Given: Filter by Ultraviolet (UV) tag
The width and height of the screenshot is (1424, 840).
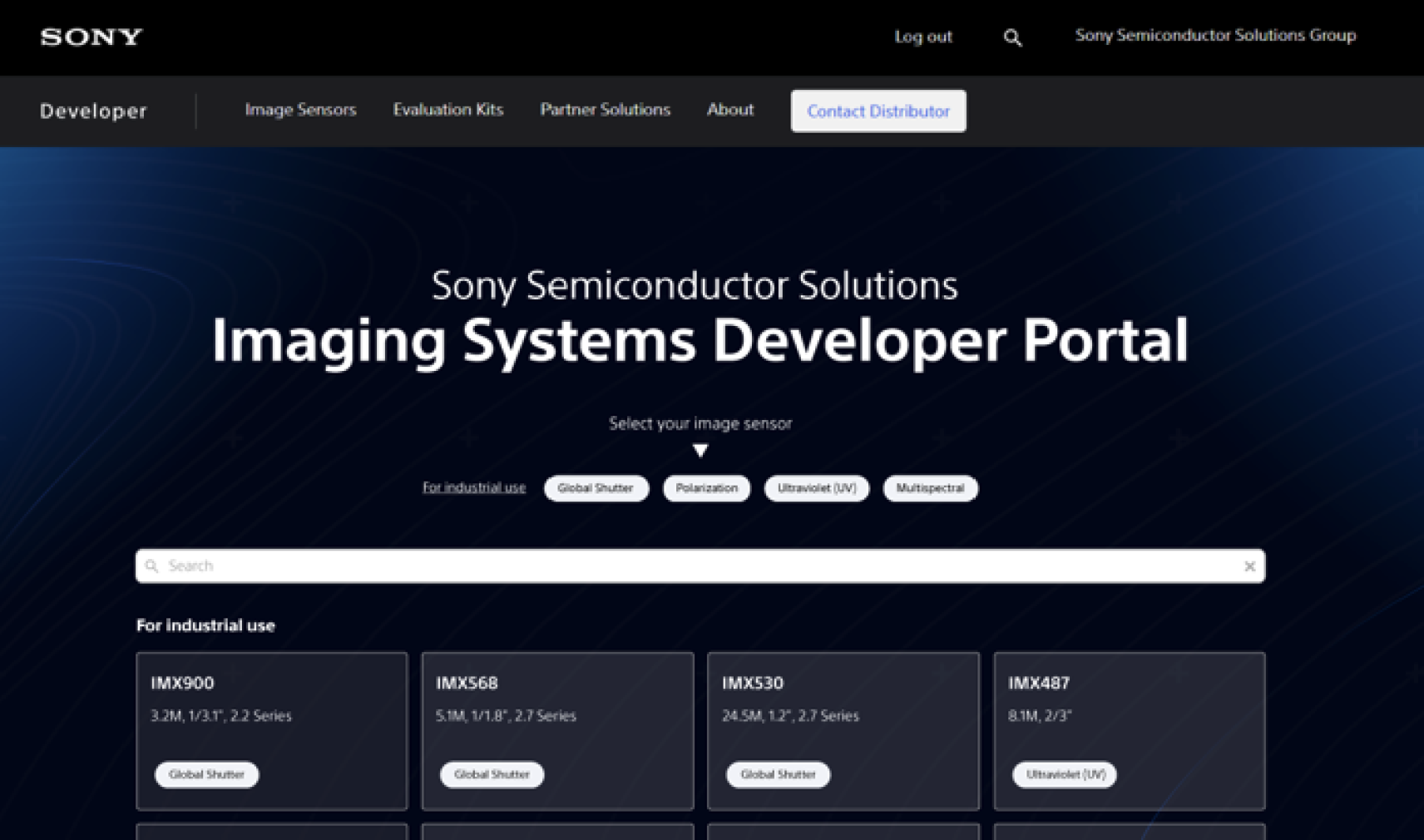Looking at the screenshot, I should [817, 488].
